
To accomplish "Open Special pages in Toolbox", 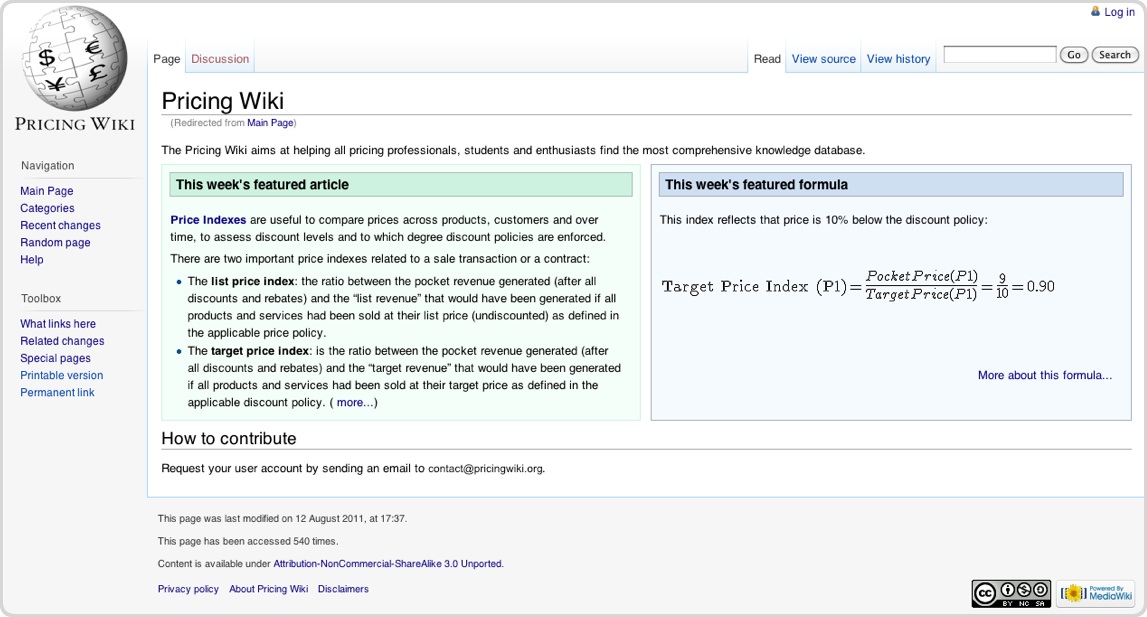I will 56,358.
